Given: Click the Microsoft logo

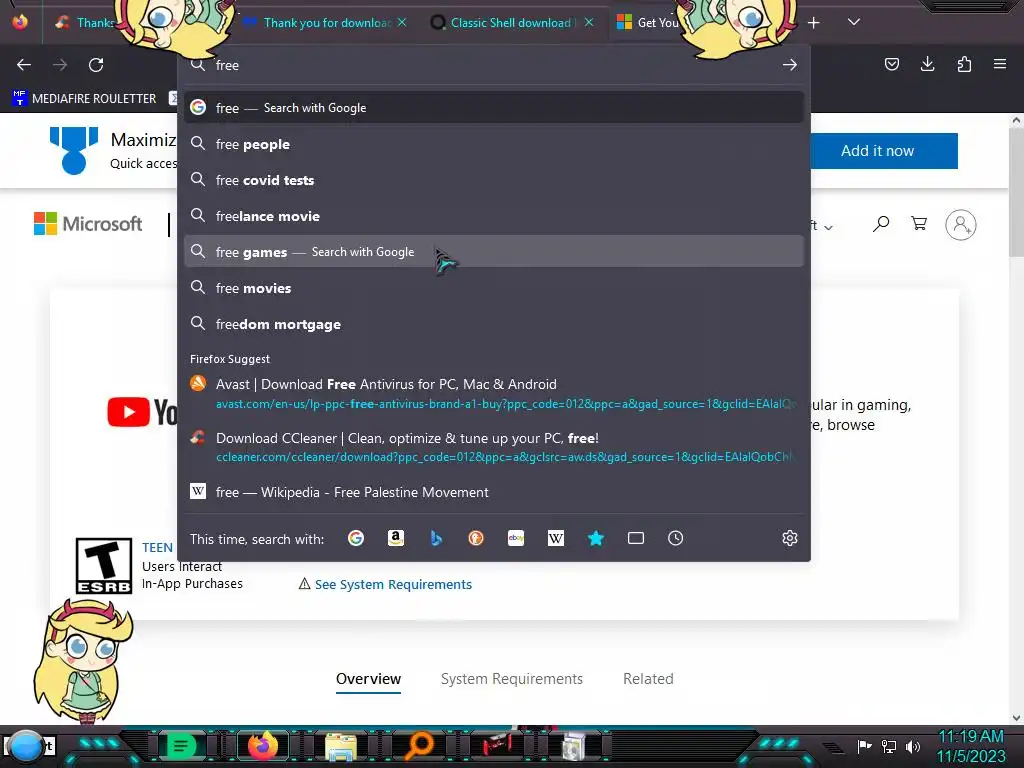Looking at the screenshot, I should pos(88,224).
